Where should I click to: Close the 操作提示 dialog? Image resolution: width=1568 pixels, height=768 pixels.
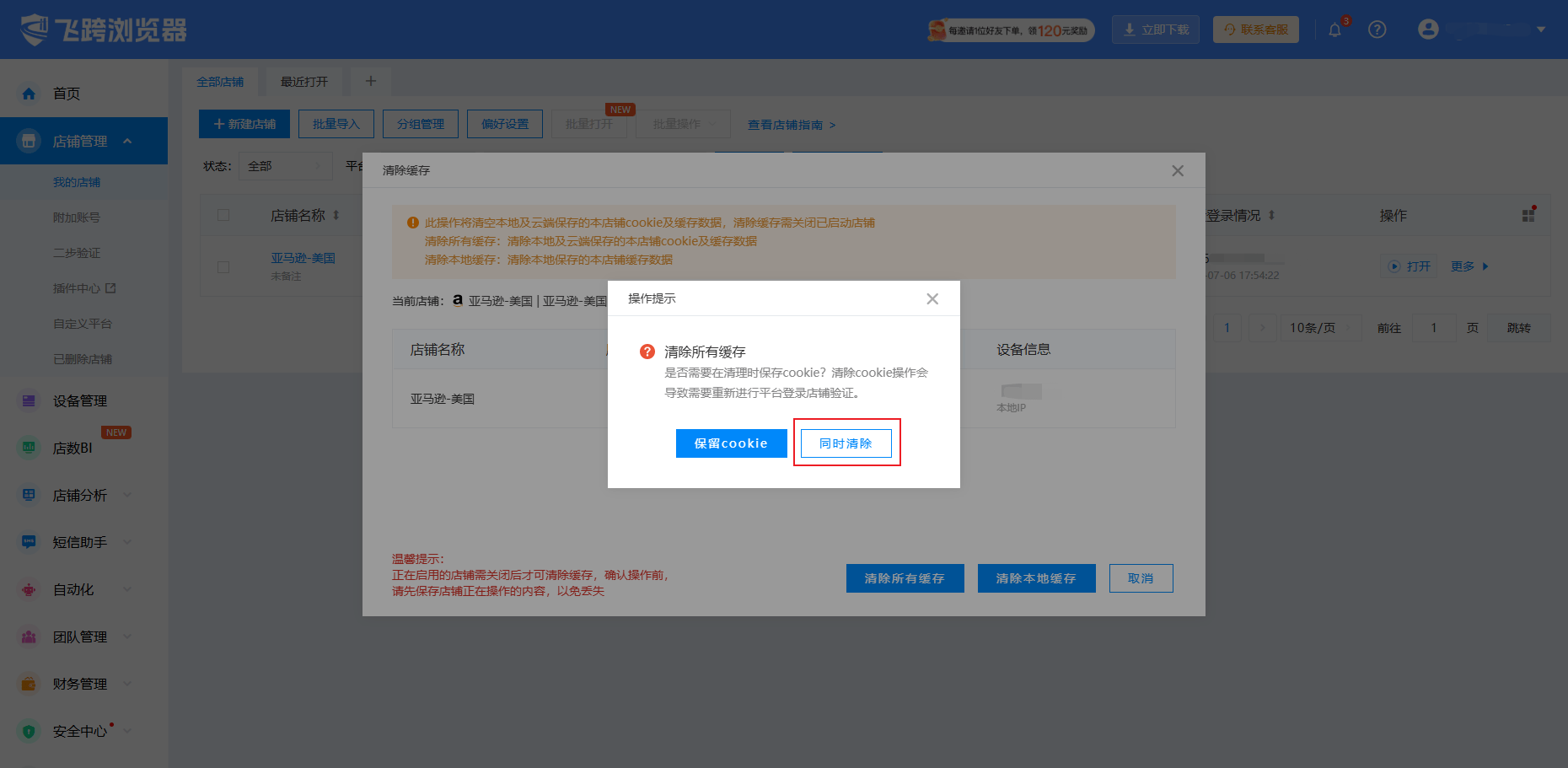[932, 299]
